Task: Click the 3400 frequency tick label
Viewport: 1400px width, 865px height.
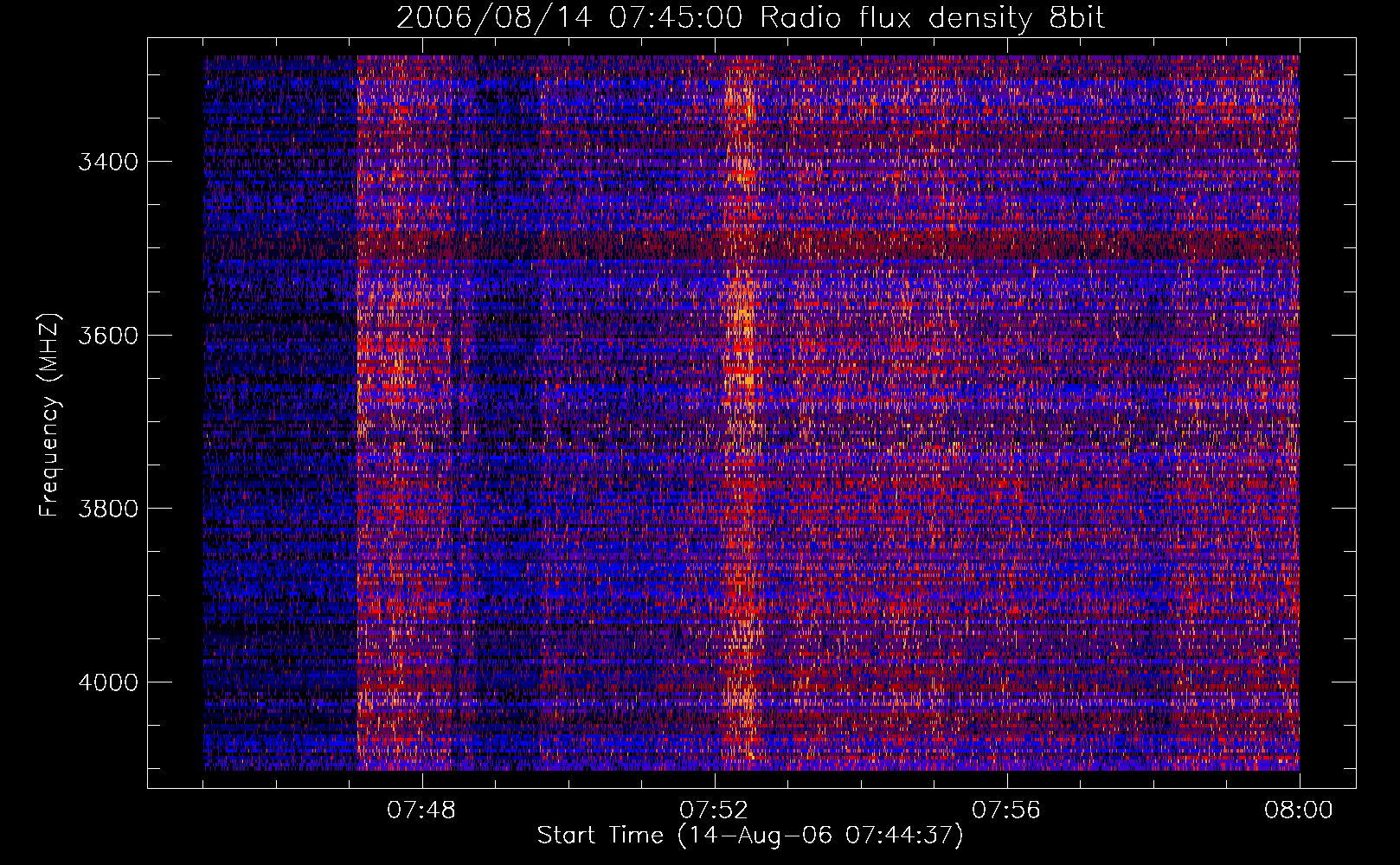Action: [x=108, y=162]
